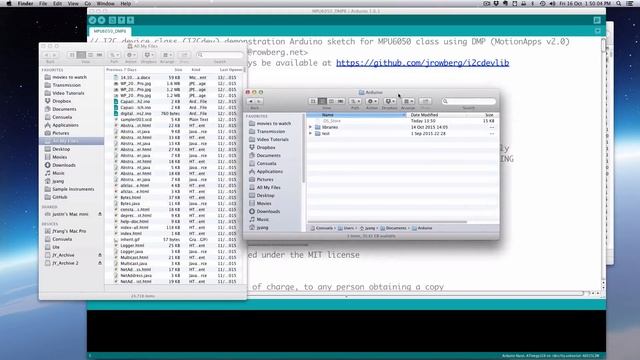Open the Path dropdown in Arduino Finder window
Image resolution: width=640 pixels, height=360 pixels.
[x=355, y=101]
